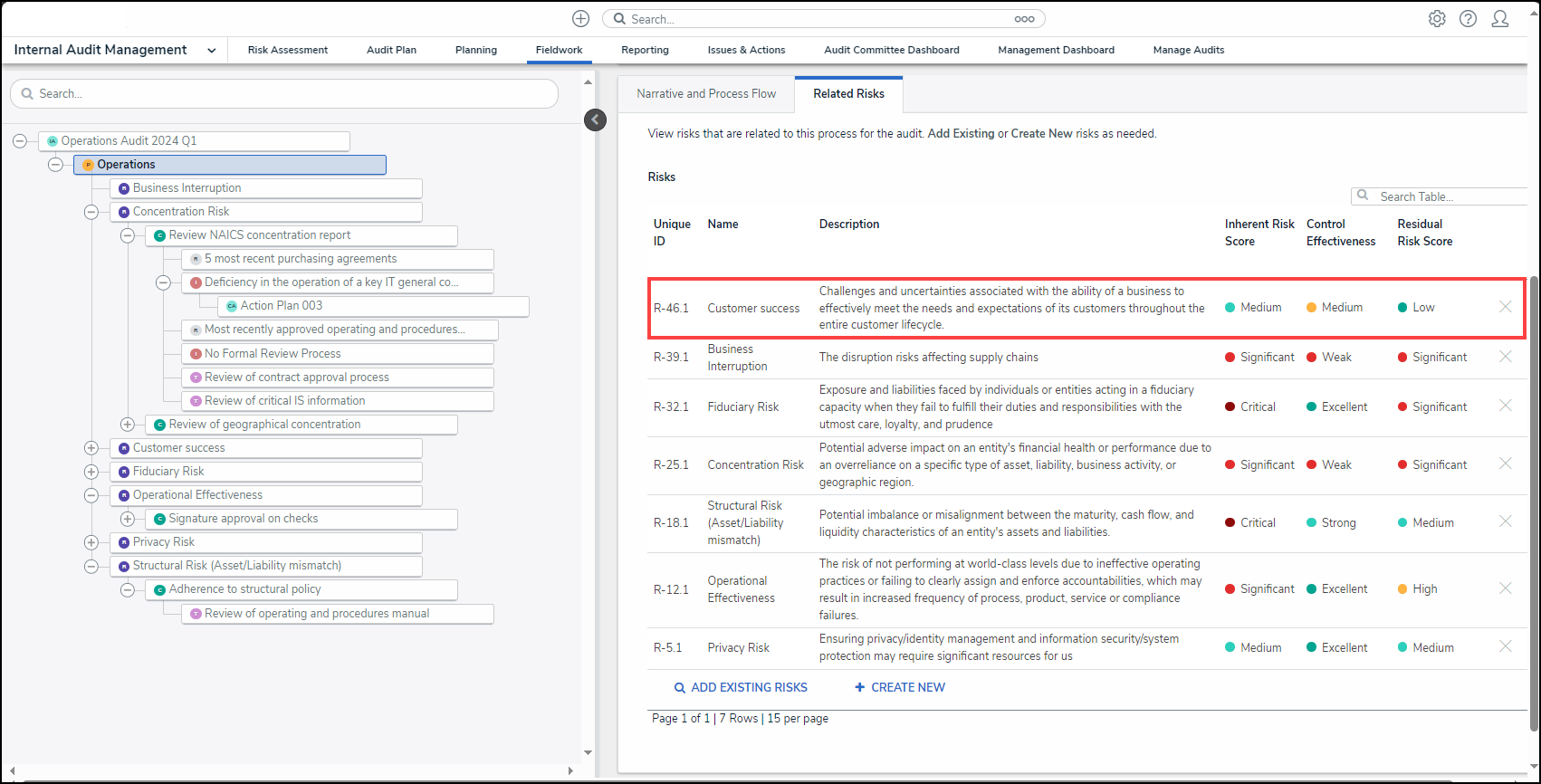Click Add Existing Risks button
Image resolution: width=1541 pixels, height=784 pixels.
pos(741,687)
